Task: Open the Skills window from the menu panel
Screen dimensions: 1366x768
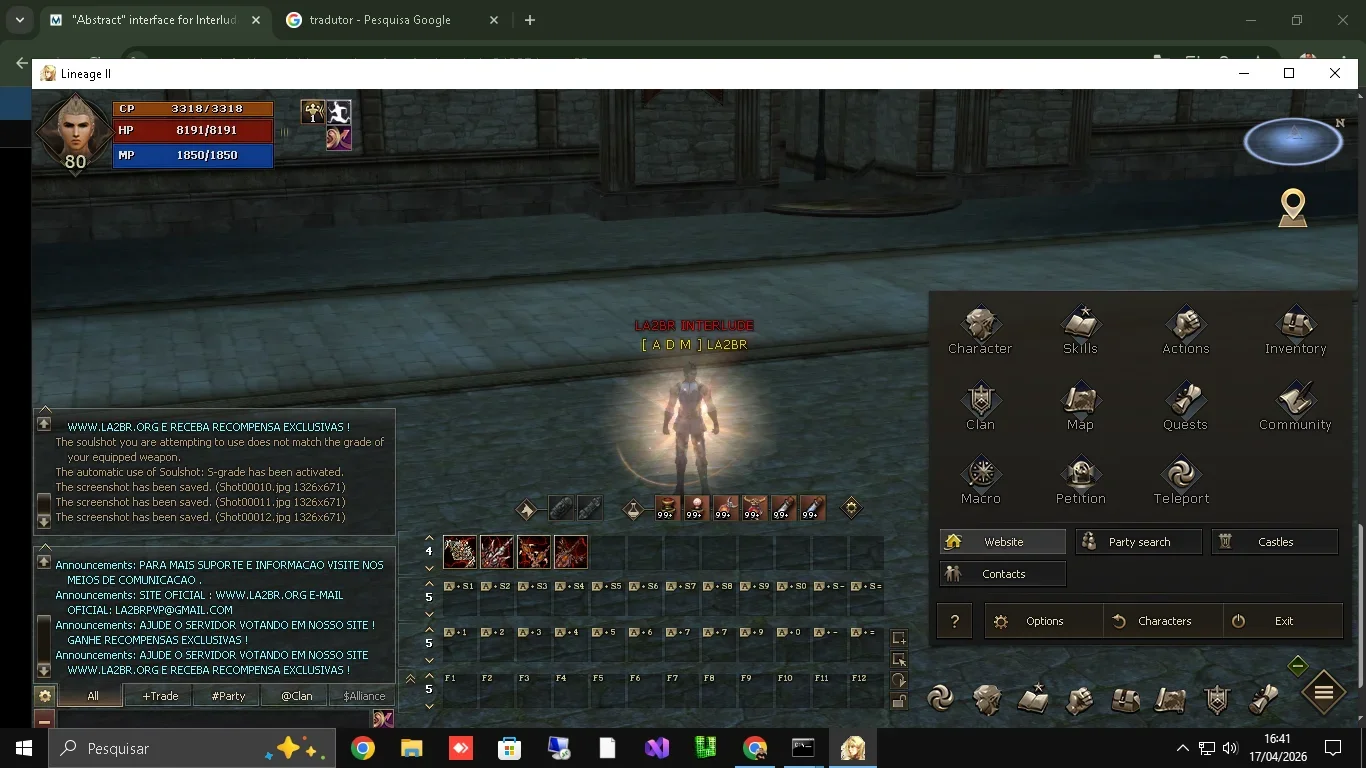Action: pyautogui.click(x=1080, y=332)
